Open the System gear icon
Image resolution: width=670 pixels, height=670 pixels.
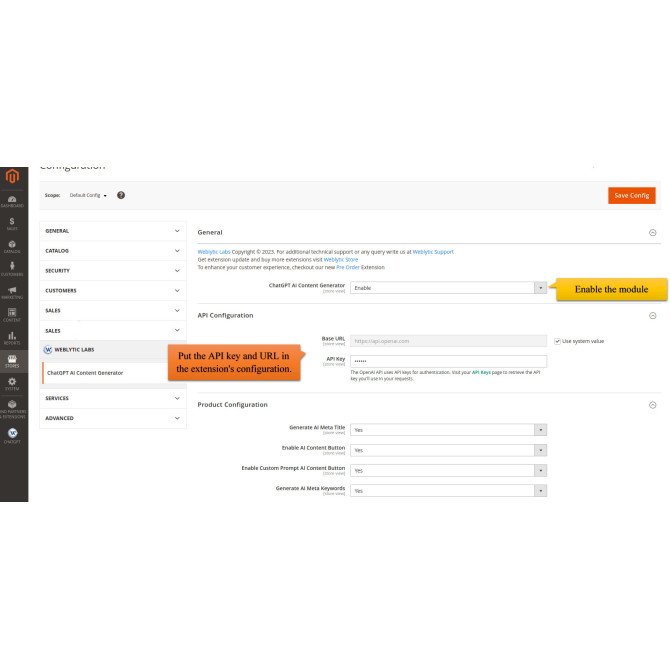[x=12, y=384]
